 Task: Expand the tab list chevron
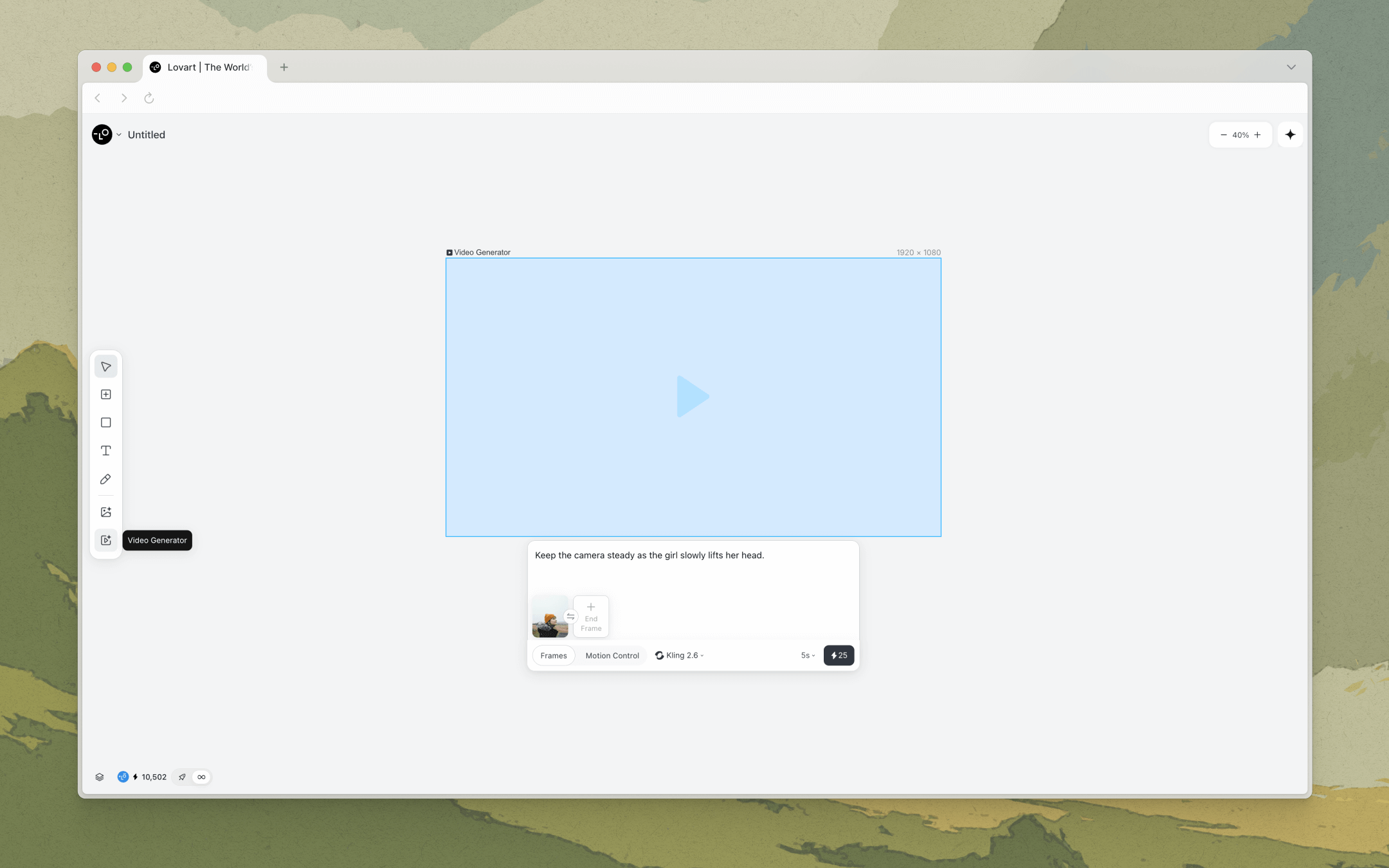(x=1291, y=67)
